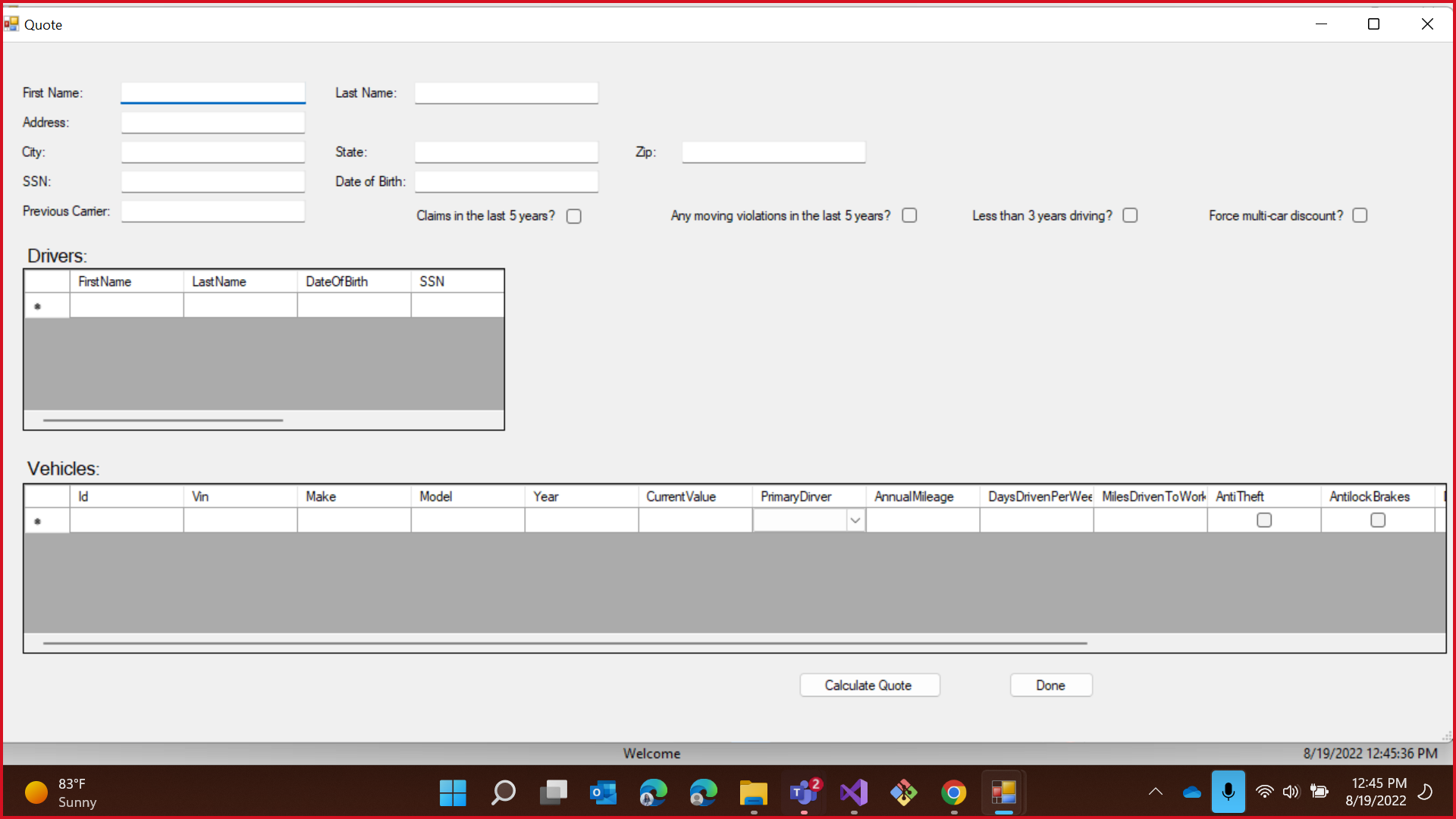Switch to Visual Studio on the taskbar

point(853,793)
